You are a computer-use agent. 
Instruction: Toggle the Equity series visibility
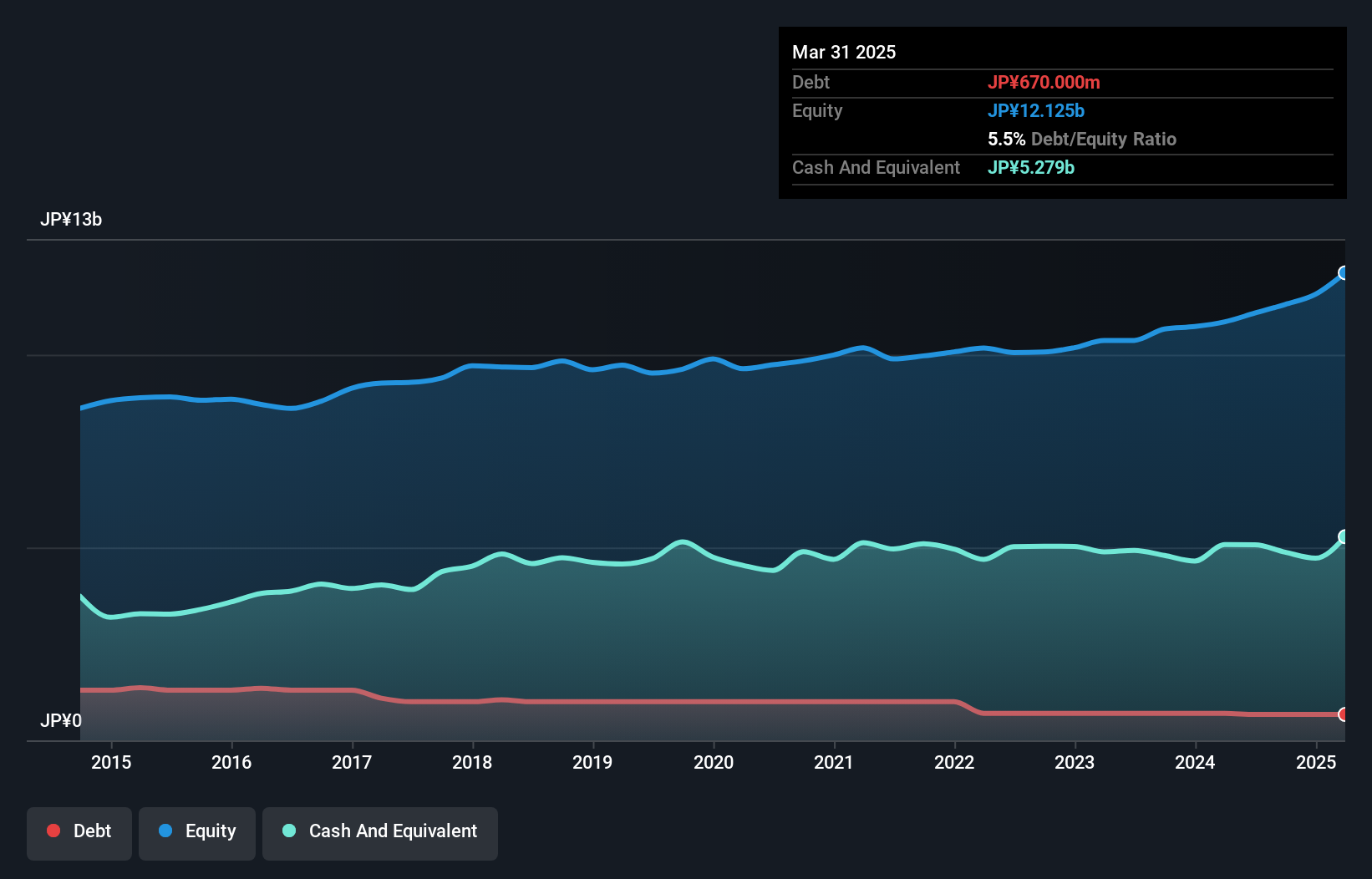coord(196,832)
